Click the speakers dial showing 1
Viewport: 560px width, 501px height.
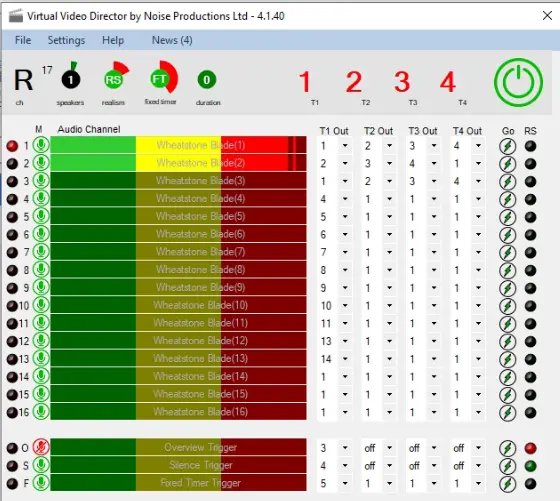[71, 76]
